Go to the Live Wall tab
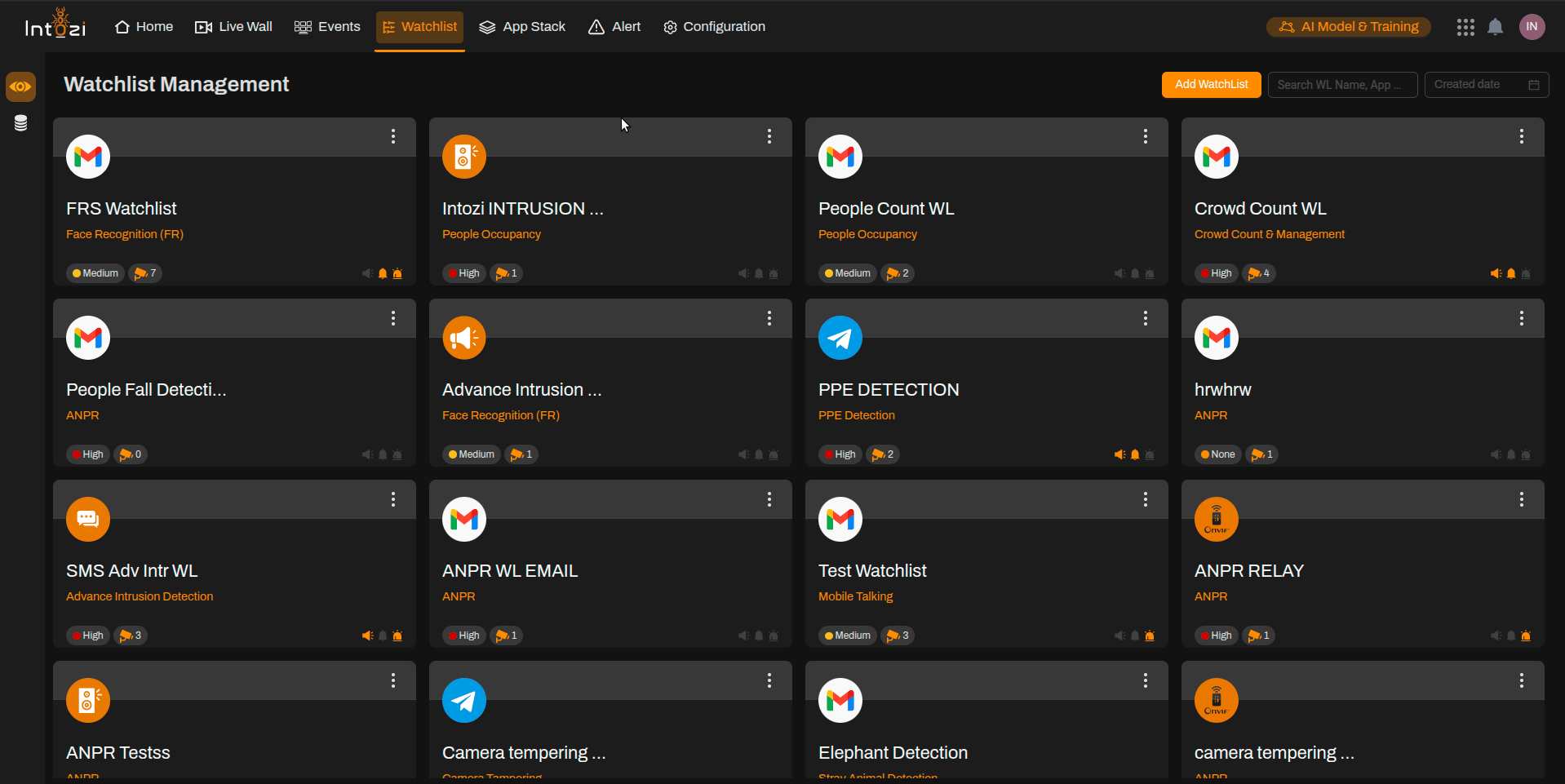 coord(233,27)
